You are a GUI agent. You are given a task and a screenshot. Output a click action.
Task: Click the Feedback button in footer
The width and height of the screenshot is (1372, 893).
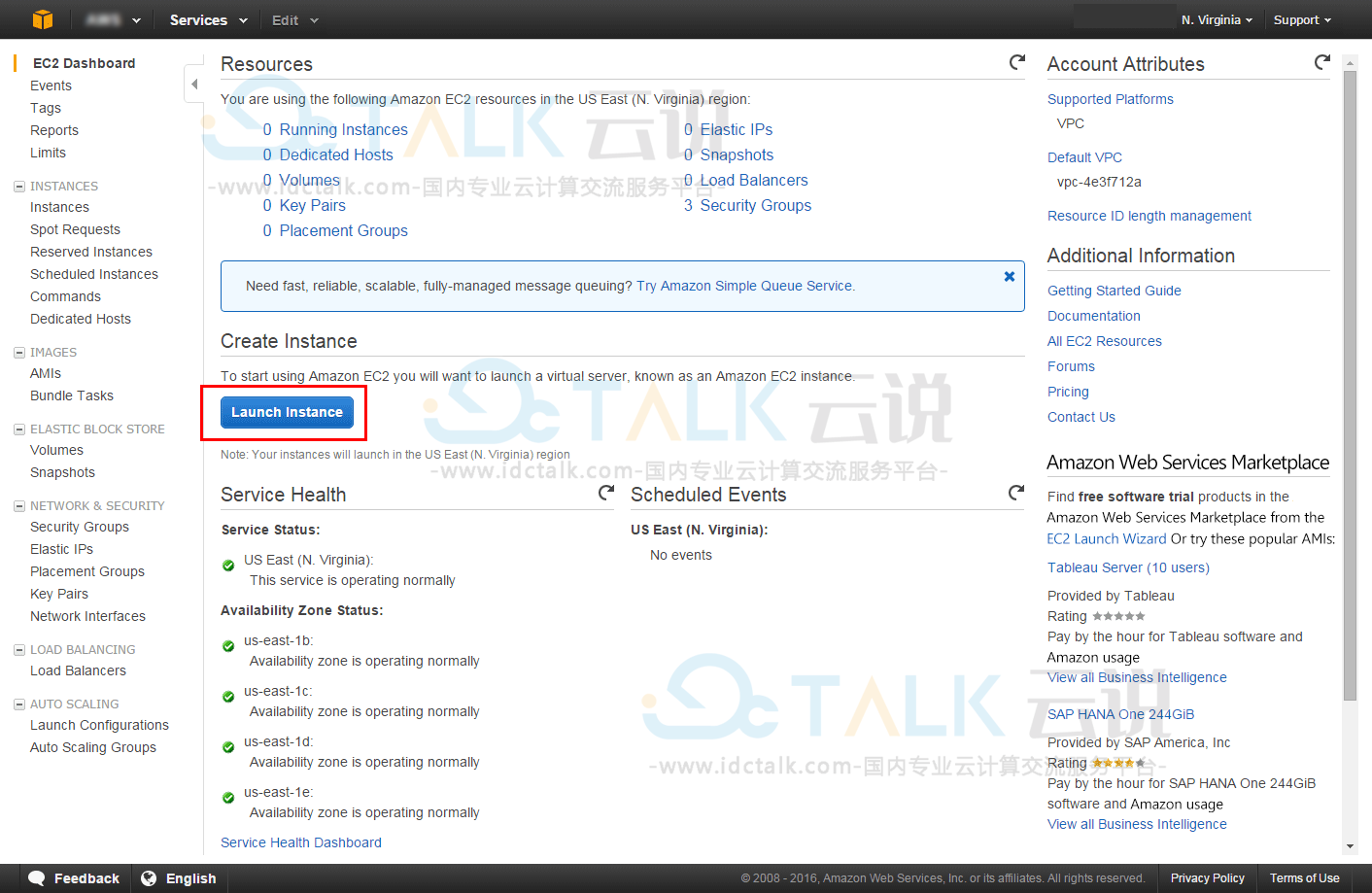tap(74, 878)
